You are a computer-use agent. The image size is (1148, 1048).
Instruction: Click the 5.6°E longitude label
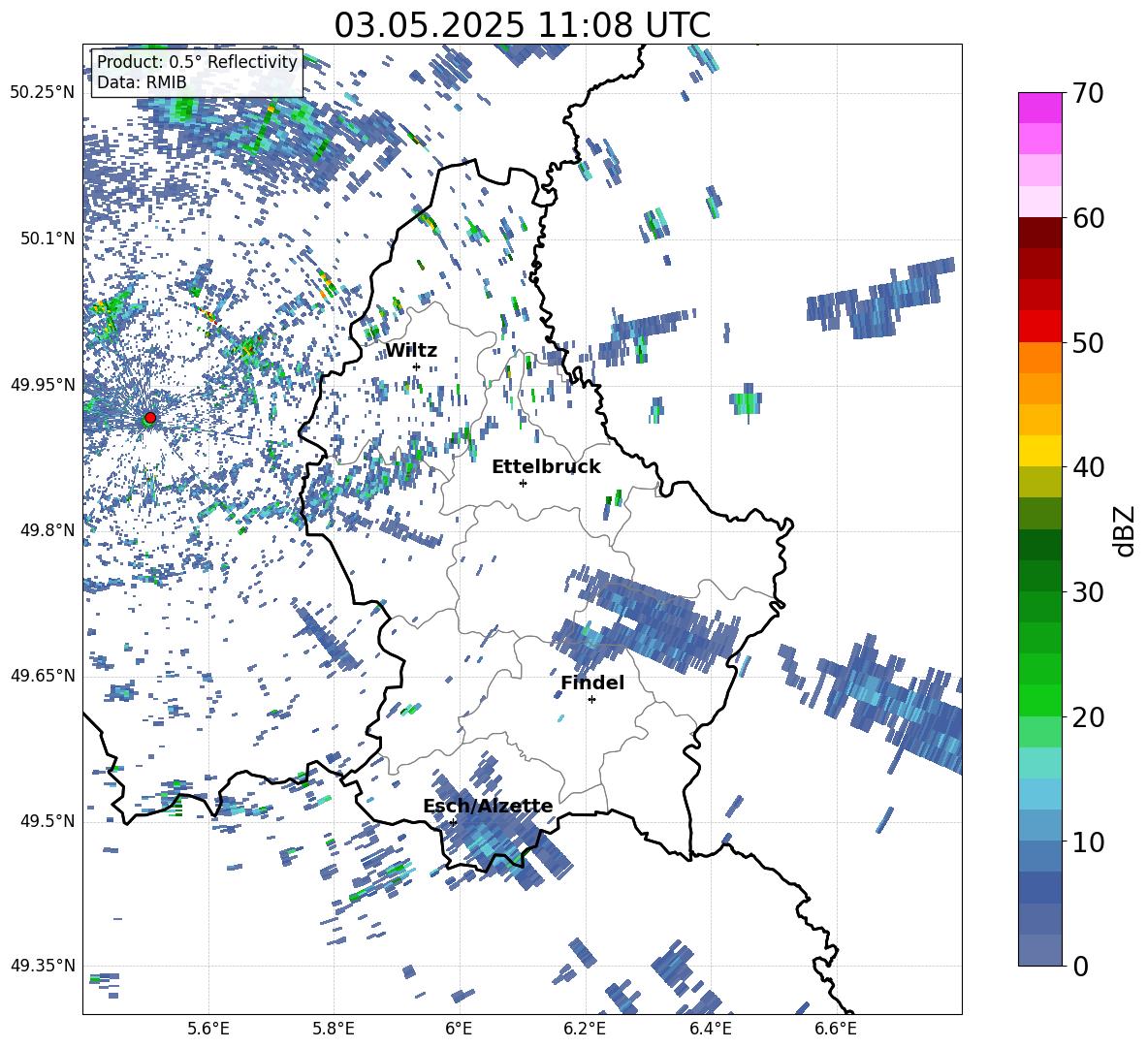208,1029
